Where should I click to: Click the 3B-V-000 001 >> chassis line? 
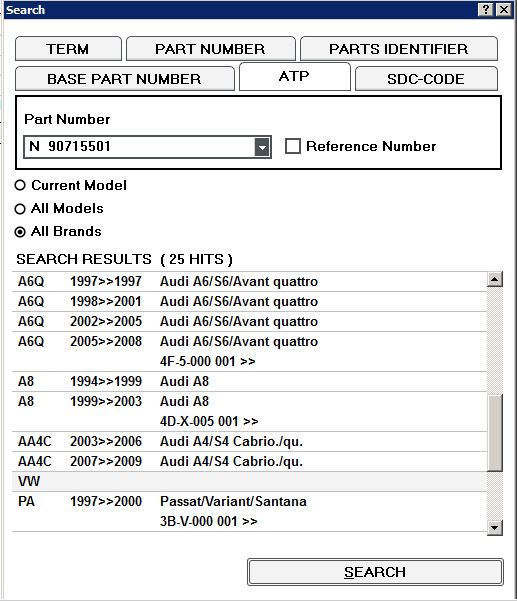click(208, 521)
